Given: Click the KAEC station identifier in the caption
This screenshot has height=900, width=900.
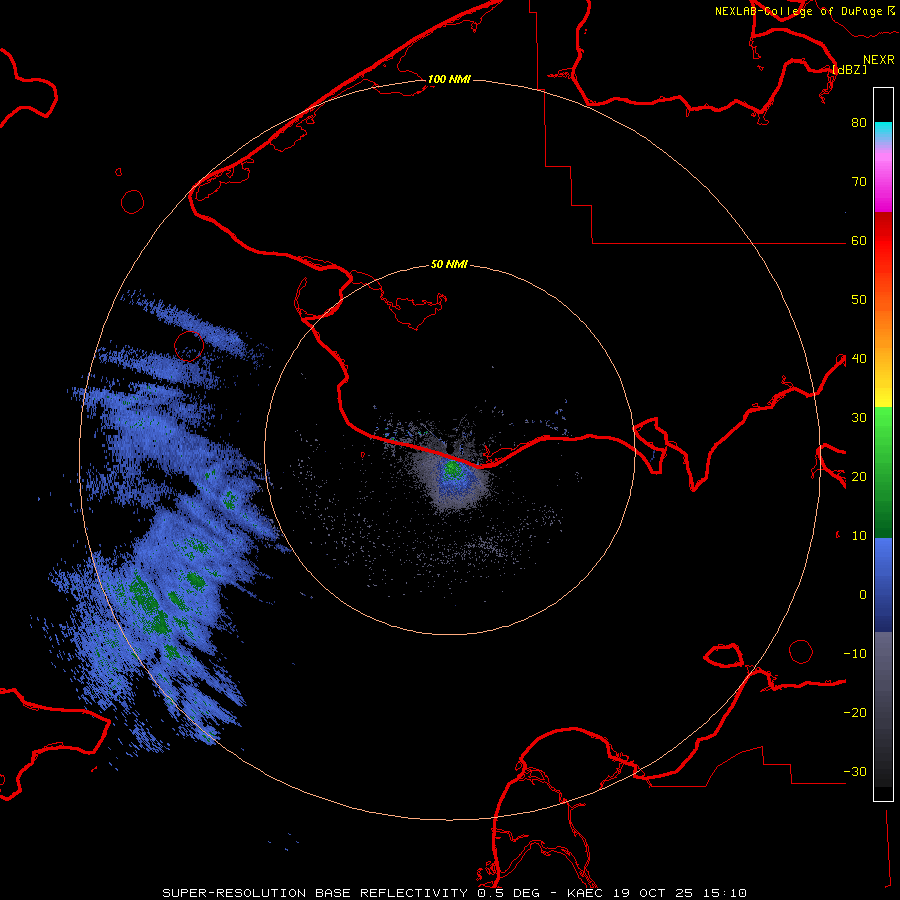Looking at the screenshot, I should (587, 893).
